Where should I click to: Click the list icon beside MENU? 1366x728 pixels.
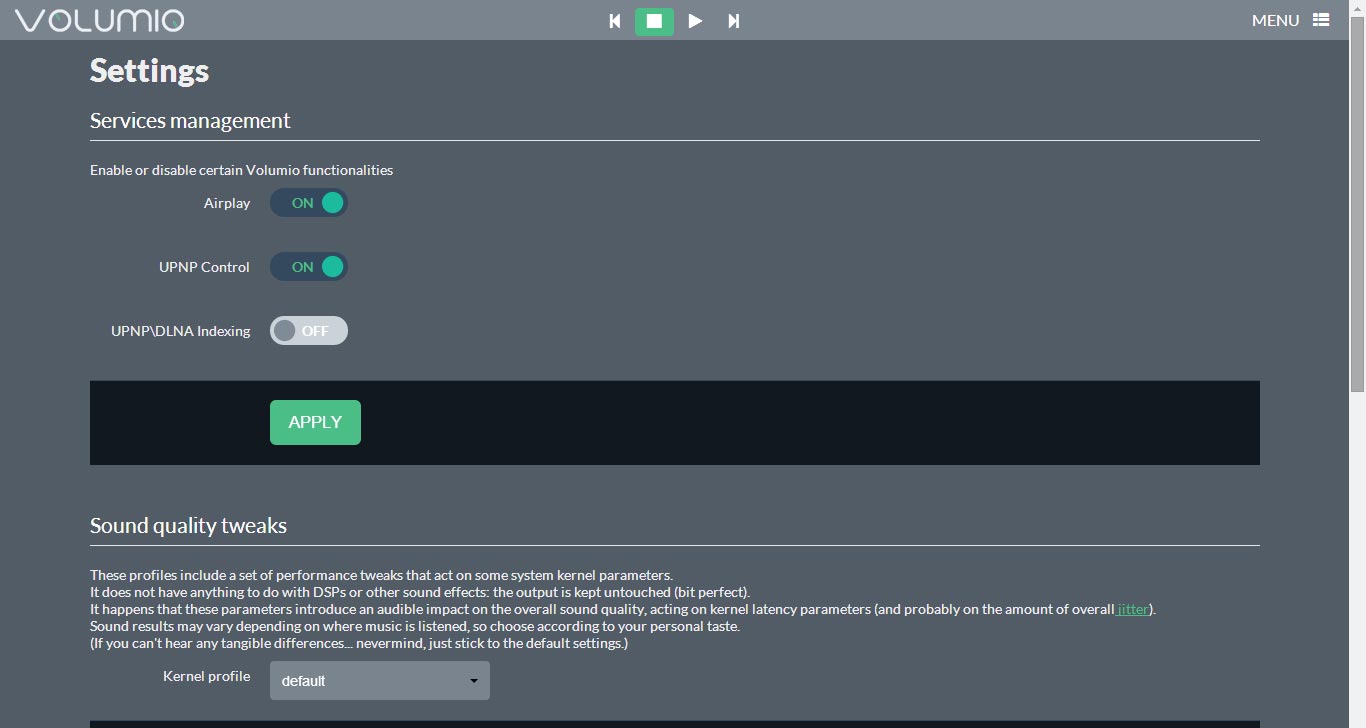point(1321,20)
